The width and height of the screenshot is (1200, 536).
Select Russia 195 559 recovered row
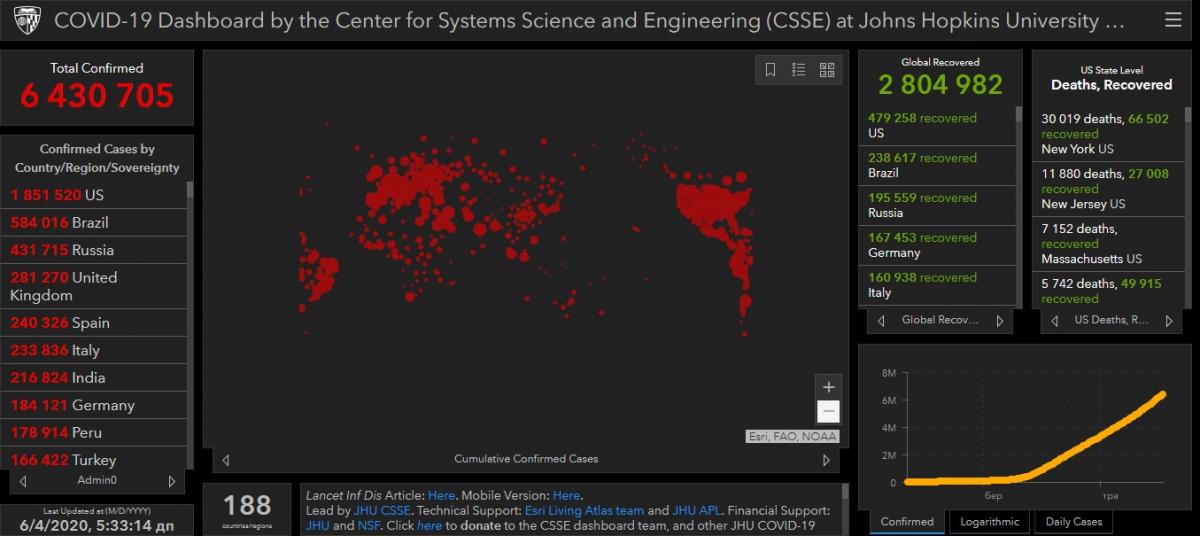click(x=938, y=205)
